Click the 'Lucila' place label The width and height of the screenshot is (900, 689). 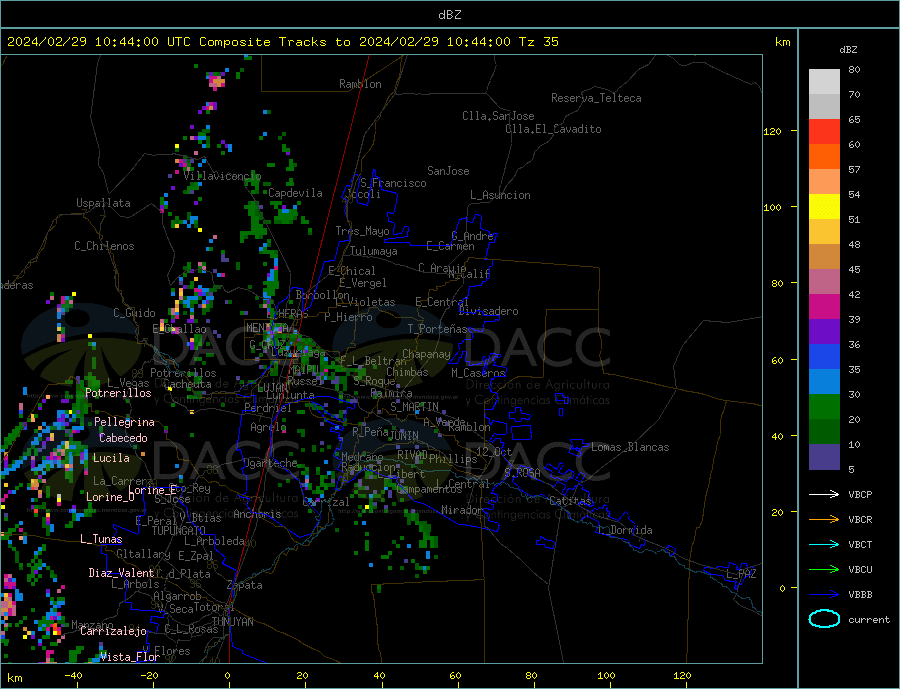(111, 458)
